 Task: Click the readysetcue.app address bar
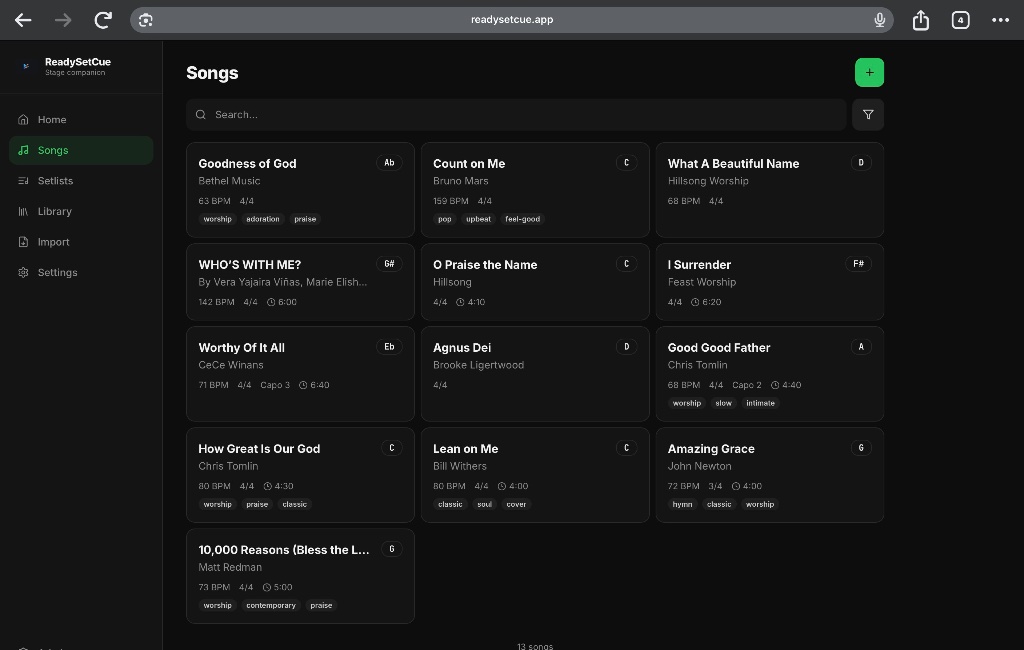click(511, 20)
